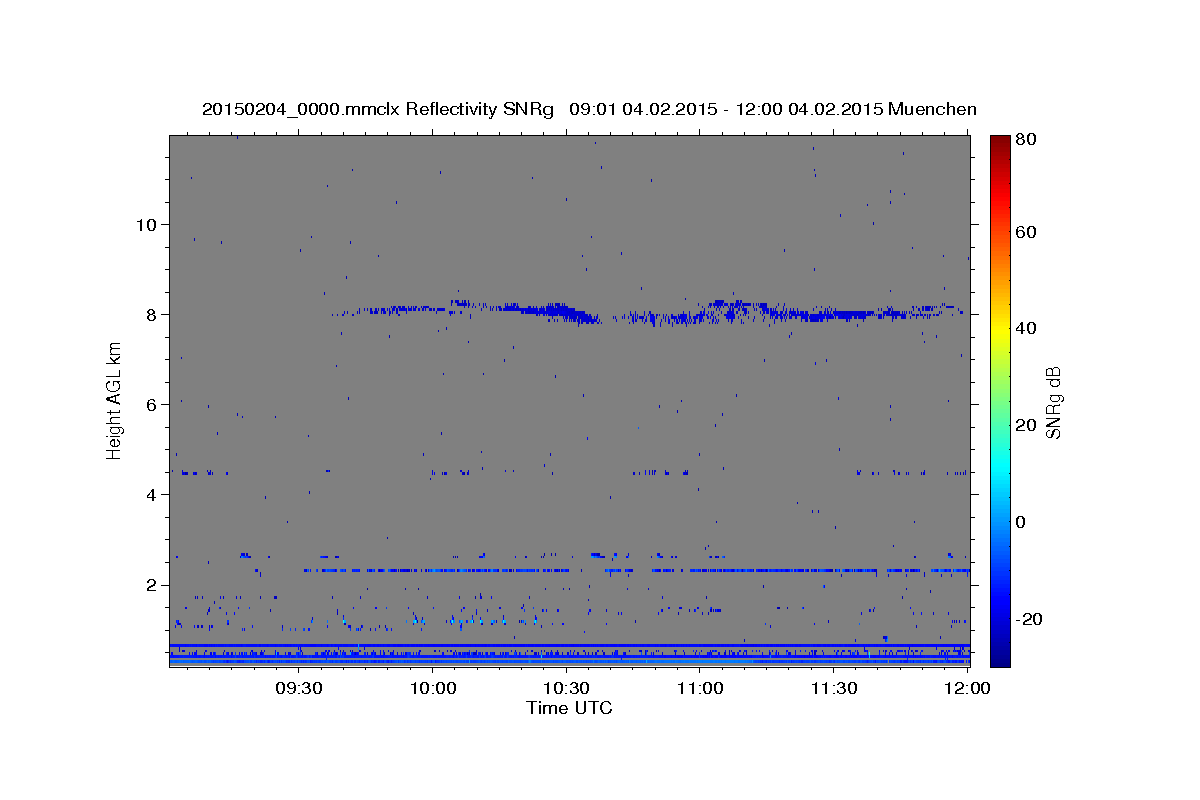Click the blue cloud layer at 8 km
Viewport: 1200px width, 800px height.
click(x=650, y=313)
